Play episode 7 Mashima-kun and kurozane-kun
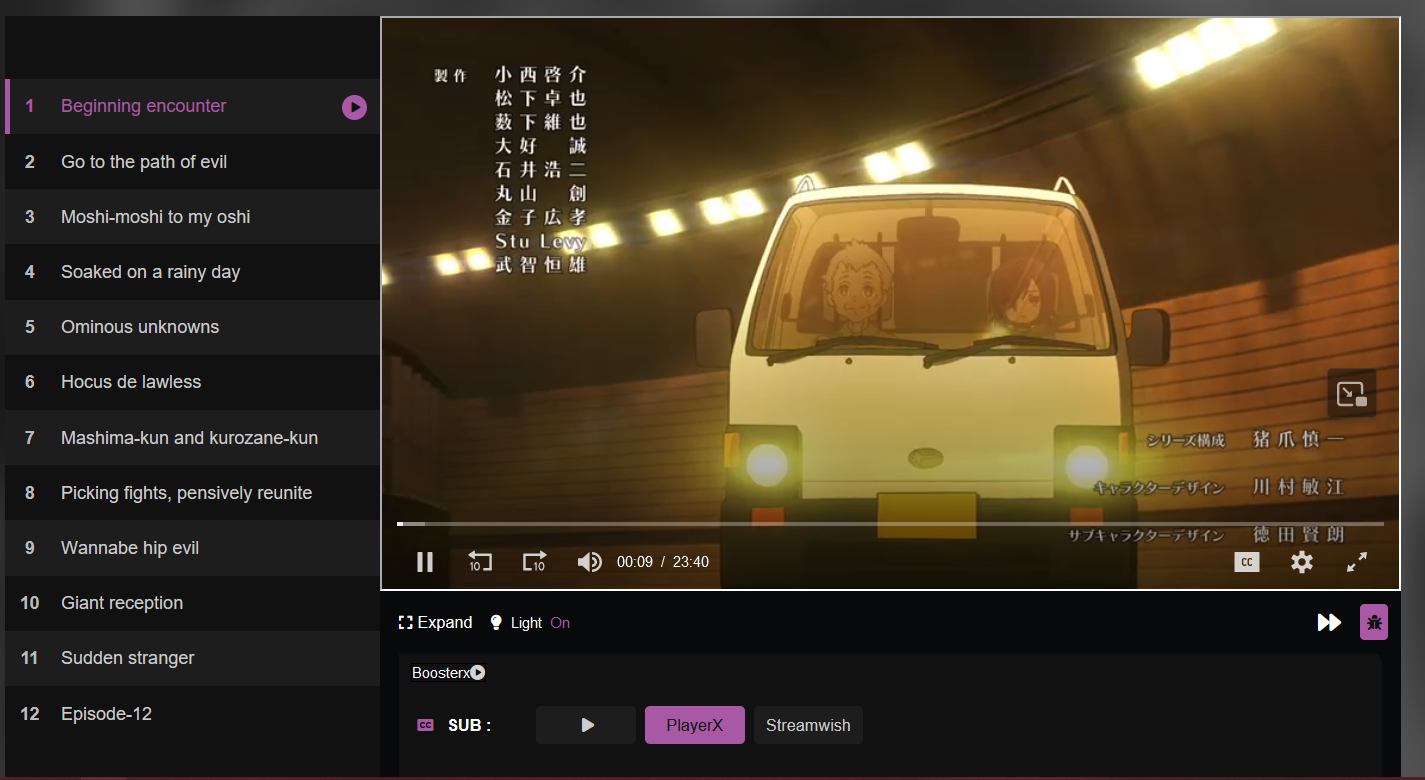The image size is (1425, 780). (x=189, y=438)
